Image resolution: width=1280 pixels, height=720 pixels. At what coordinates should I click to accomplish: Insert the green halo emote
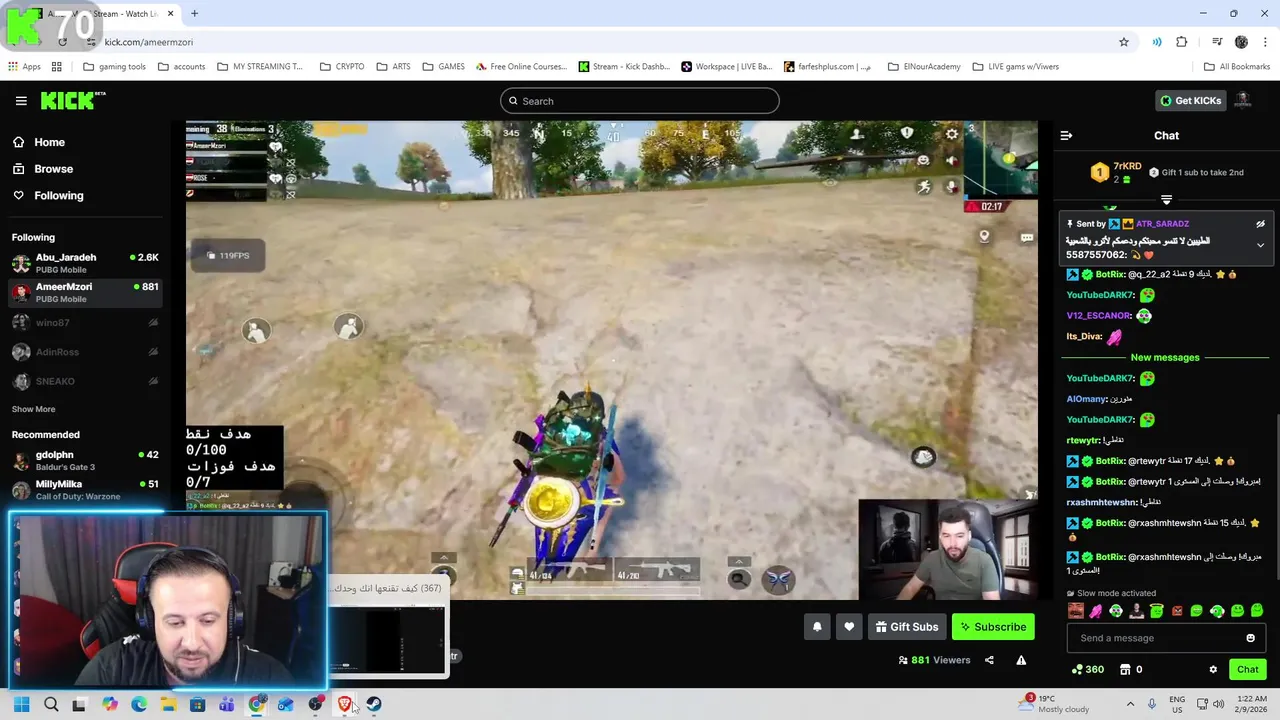pos(1156,611)
